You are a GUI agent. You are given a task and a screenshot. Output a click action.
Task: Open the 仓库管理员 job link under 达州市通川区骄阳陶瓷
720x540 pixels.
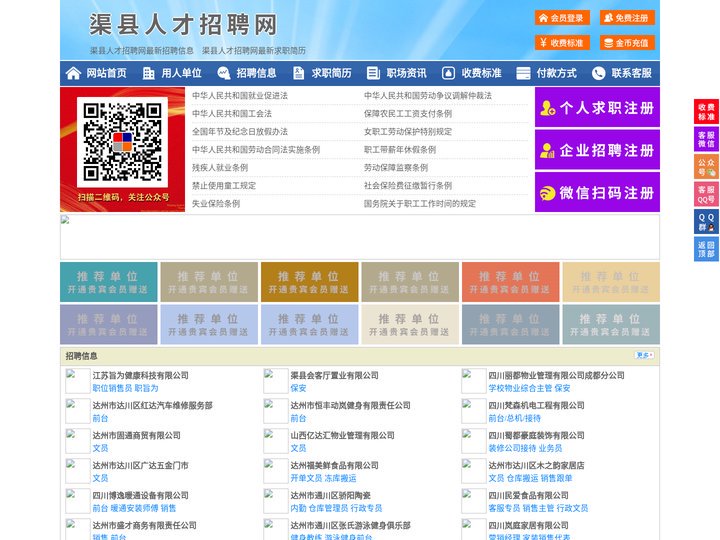pos(328,508)
